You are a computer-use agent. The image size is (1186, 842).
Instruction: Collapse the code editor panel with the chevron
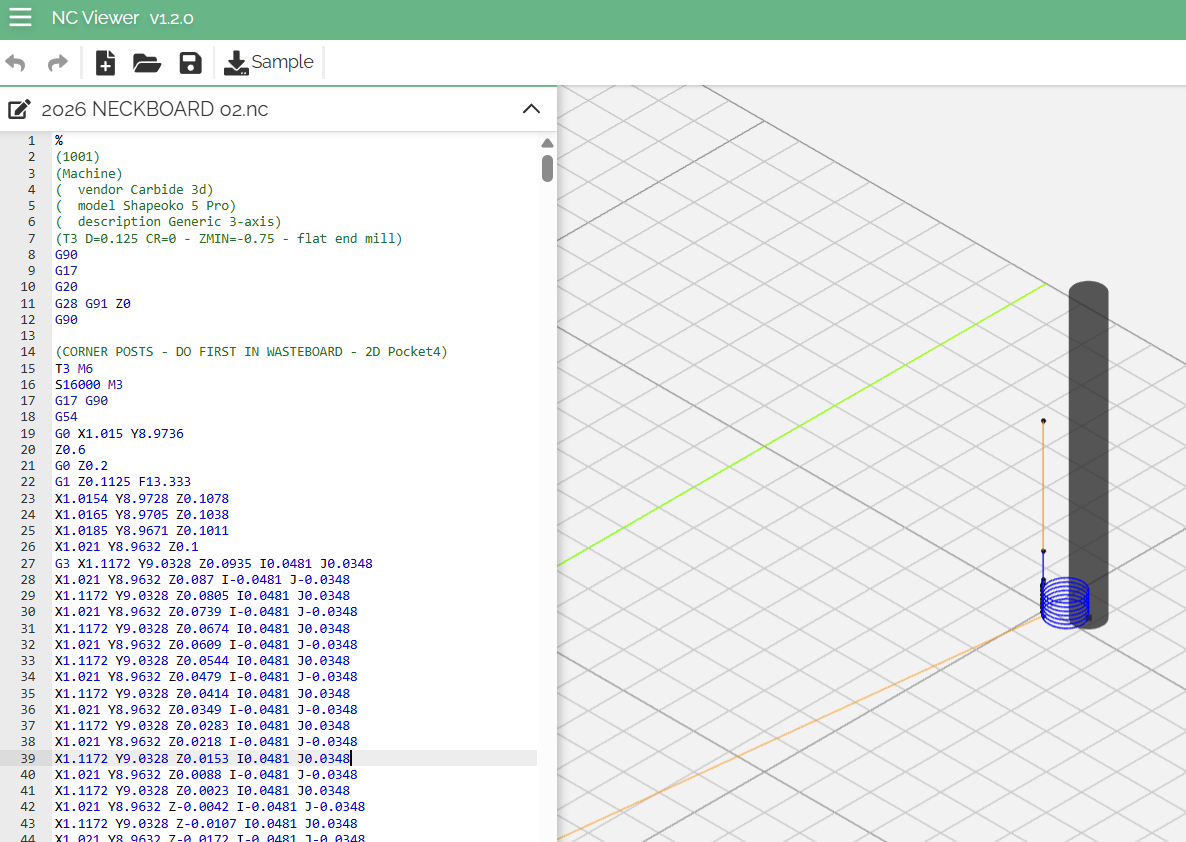[531, 109]
